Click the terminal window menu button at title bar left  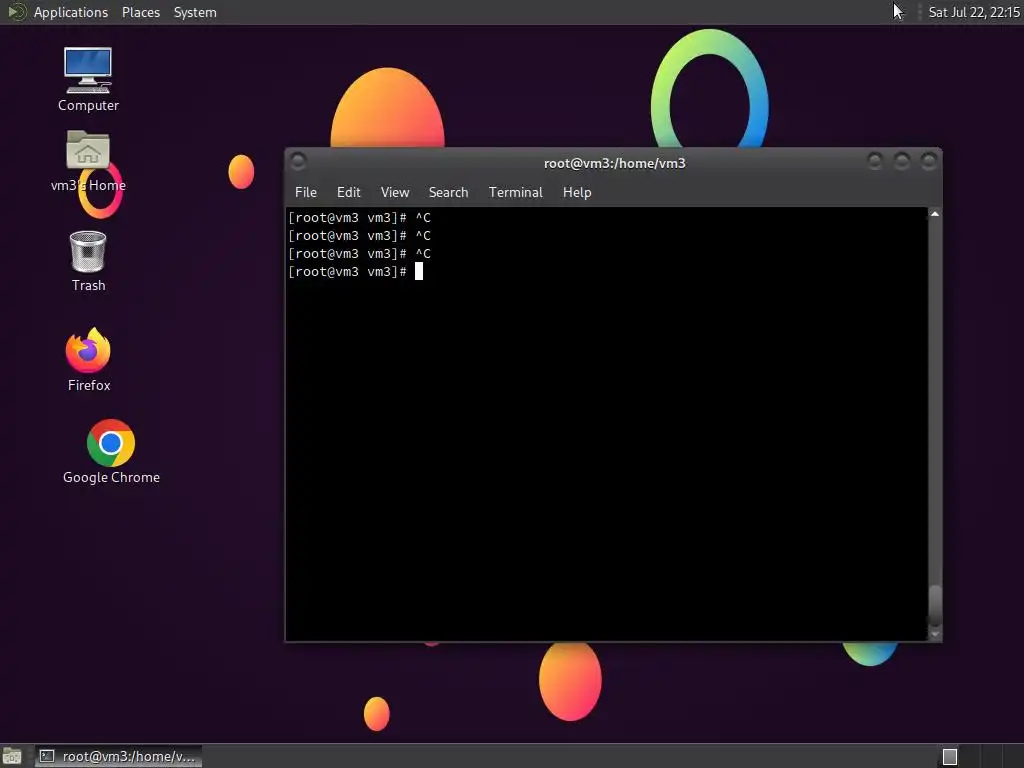click(x=298, y=161)
